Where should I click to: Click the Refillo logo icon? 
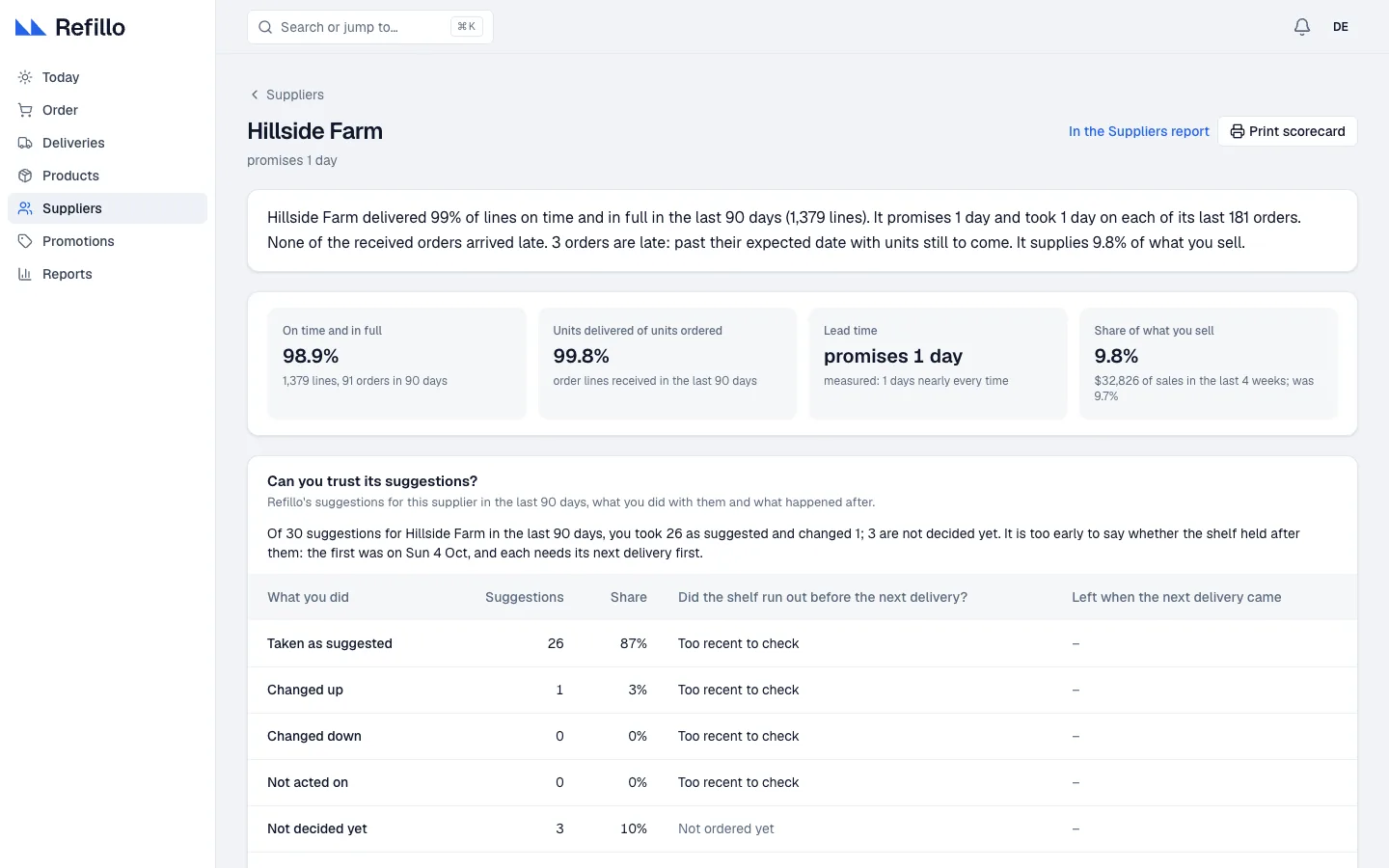tap(31, 27)
